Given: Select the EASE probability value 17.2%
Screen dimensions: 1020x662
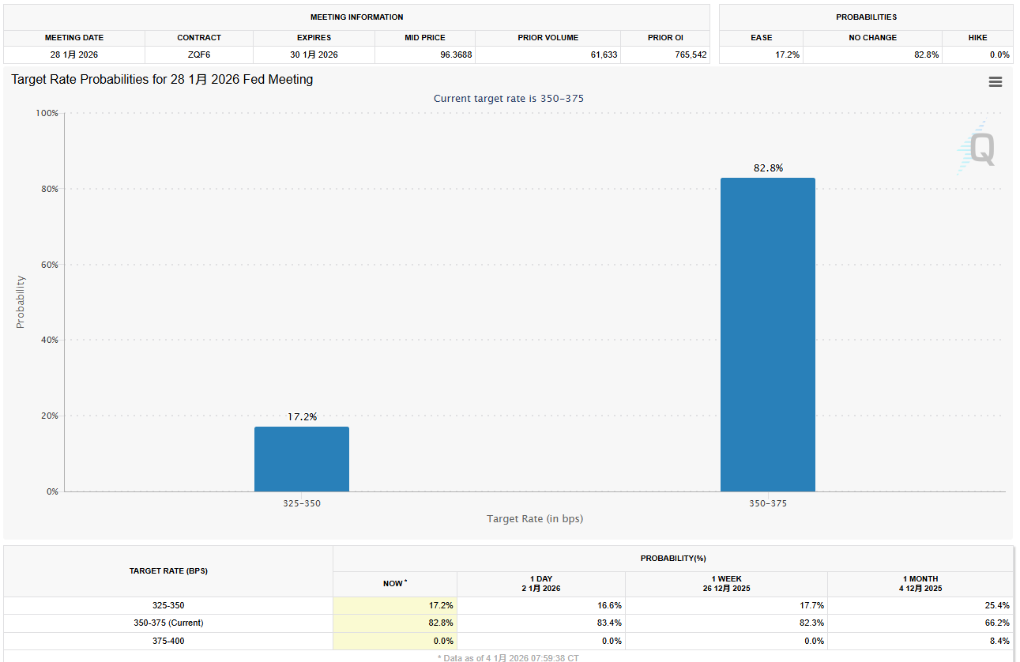Looking at the screenshot, I should pos(787,54).
